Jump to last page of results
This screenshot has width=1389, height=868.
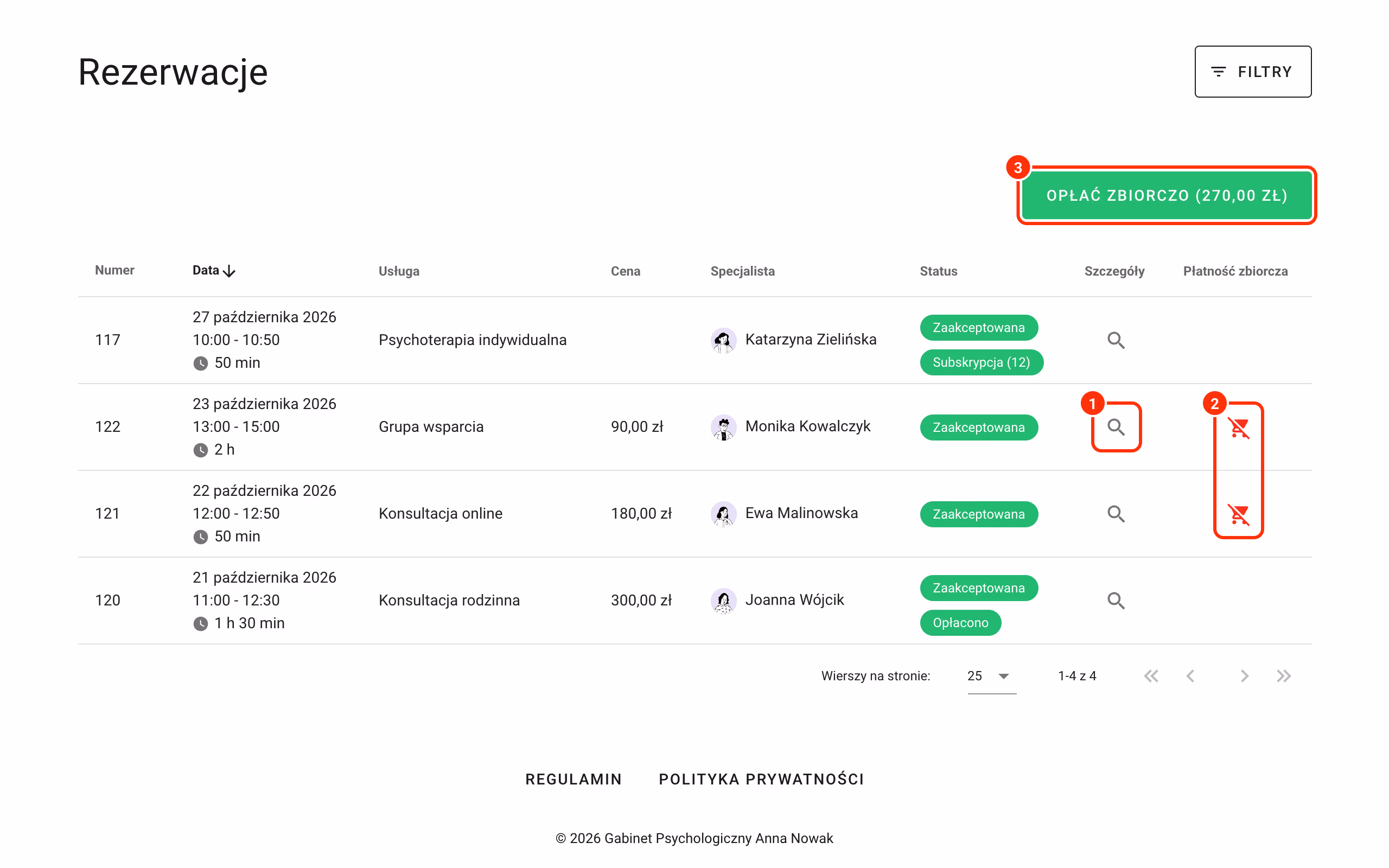(x=1283, y=676)
